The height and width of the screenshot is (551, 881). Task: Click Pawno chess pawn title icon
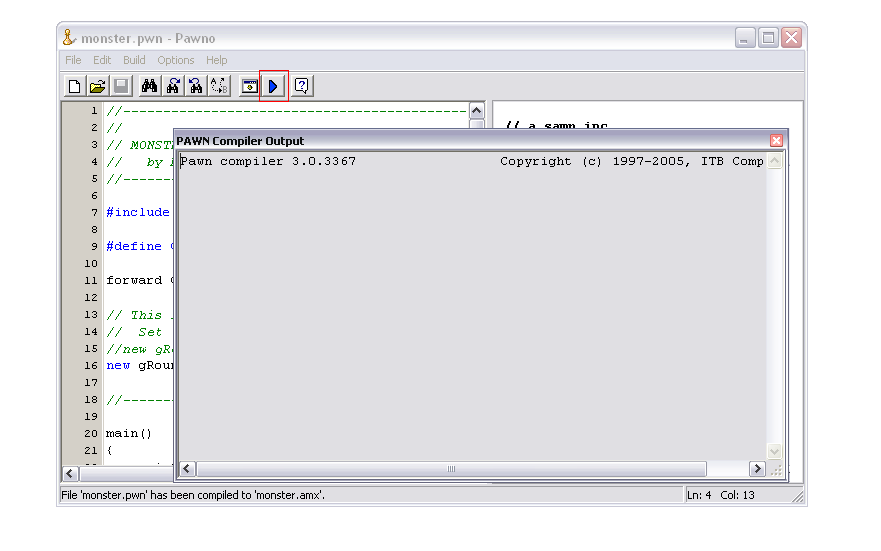tap(69, 38)
